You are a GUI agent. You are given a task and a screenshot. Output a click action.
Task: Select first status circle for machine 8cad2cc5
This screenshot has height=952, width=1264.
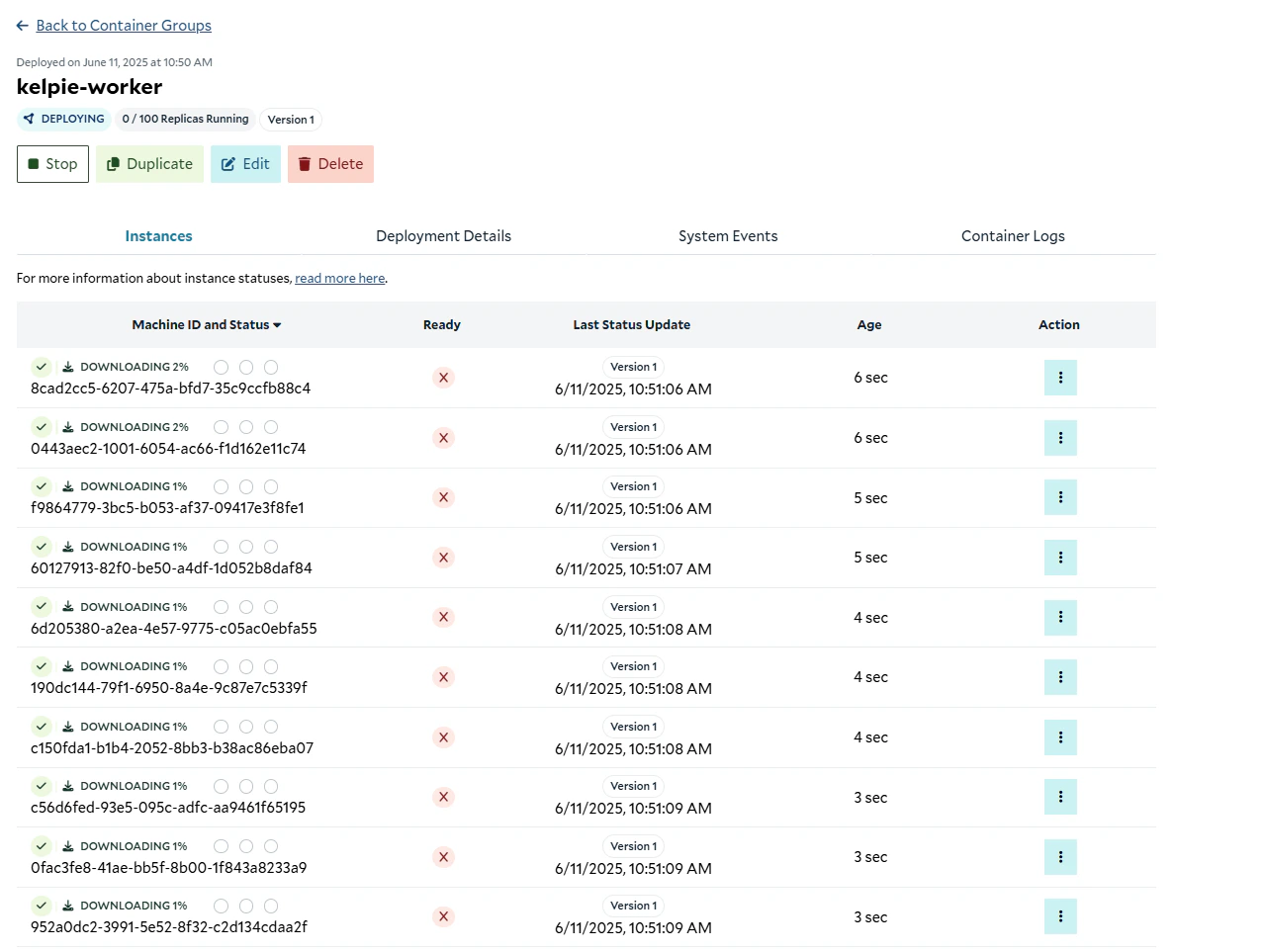point(221,367)
